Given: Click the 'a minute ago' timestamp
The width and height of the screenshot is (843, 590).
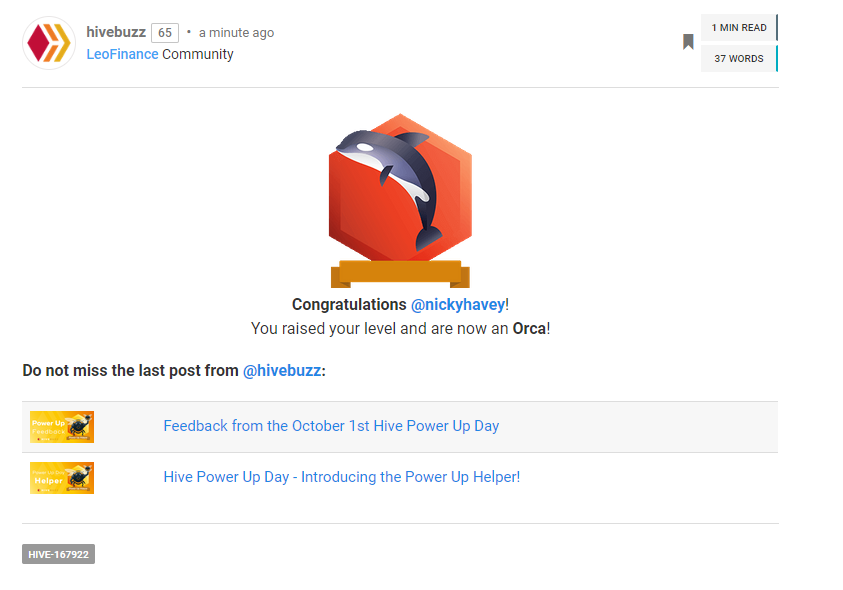Looking at the screenshot, I should click(x=237, y=33).
